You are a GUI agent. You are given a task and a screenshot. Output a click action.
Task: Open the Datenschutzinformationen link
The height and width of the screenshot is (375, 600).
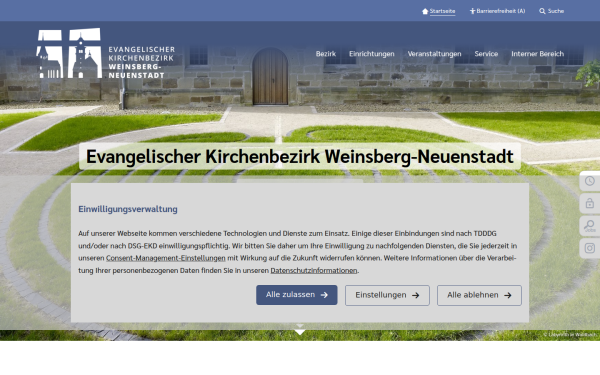[314, 271]
